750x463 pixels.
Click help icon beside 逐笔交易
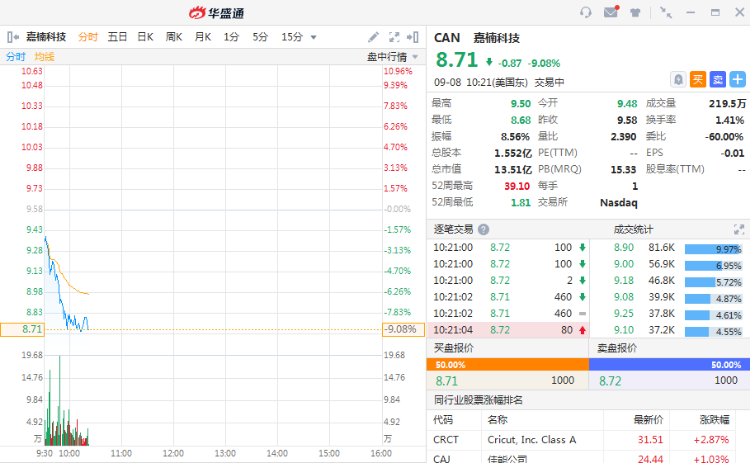click(x=484, y=229)
